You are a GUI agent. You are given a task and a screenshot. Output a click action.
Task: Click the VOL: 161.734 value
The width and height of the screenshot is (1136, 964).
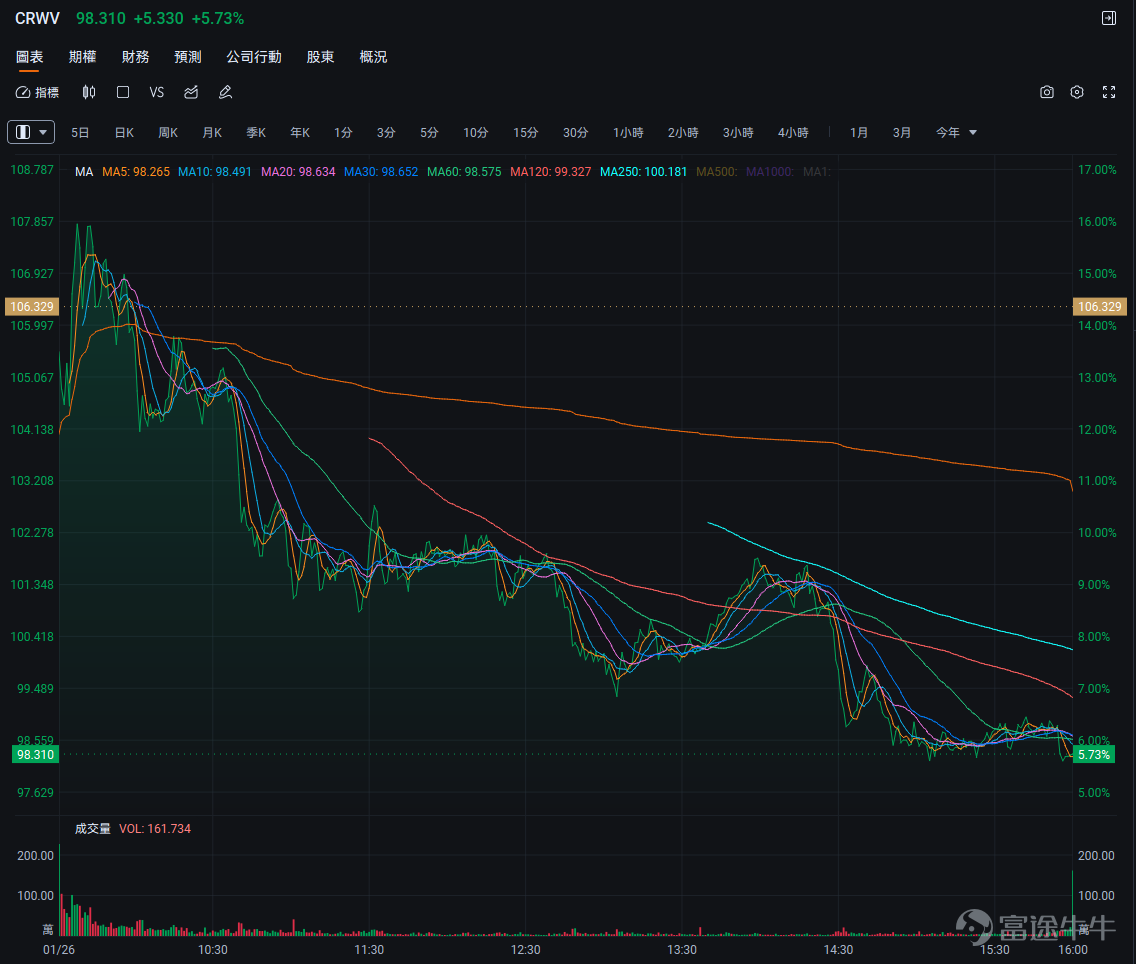click(155, 829)
